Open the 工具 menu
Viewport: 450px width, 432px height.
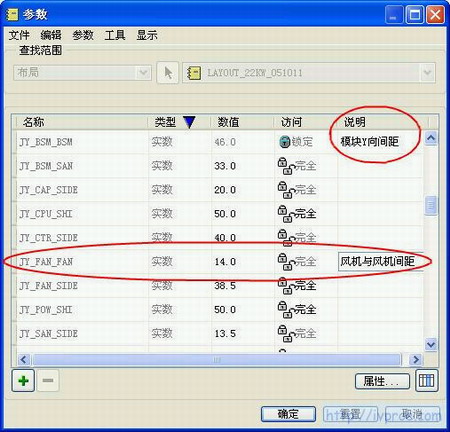[x=115, y=35]
